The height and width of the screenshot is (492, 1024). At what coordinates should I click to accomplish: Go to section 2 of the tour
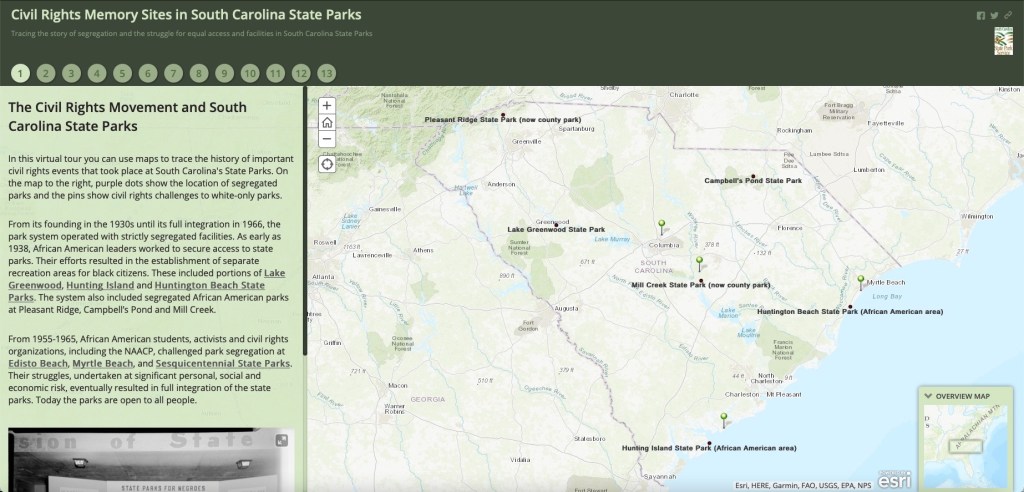pyautogui.click(x=45, y=73)
